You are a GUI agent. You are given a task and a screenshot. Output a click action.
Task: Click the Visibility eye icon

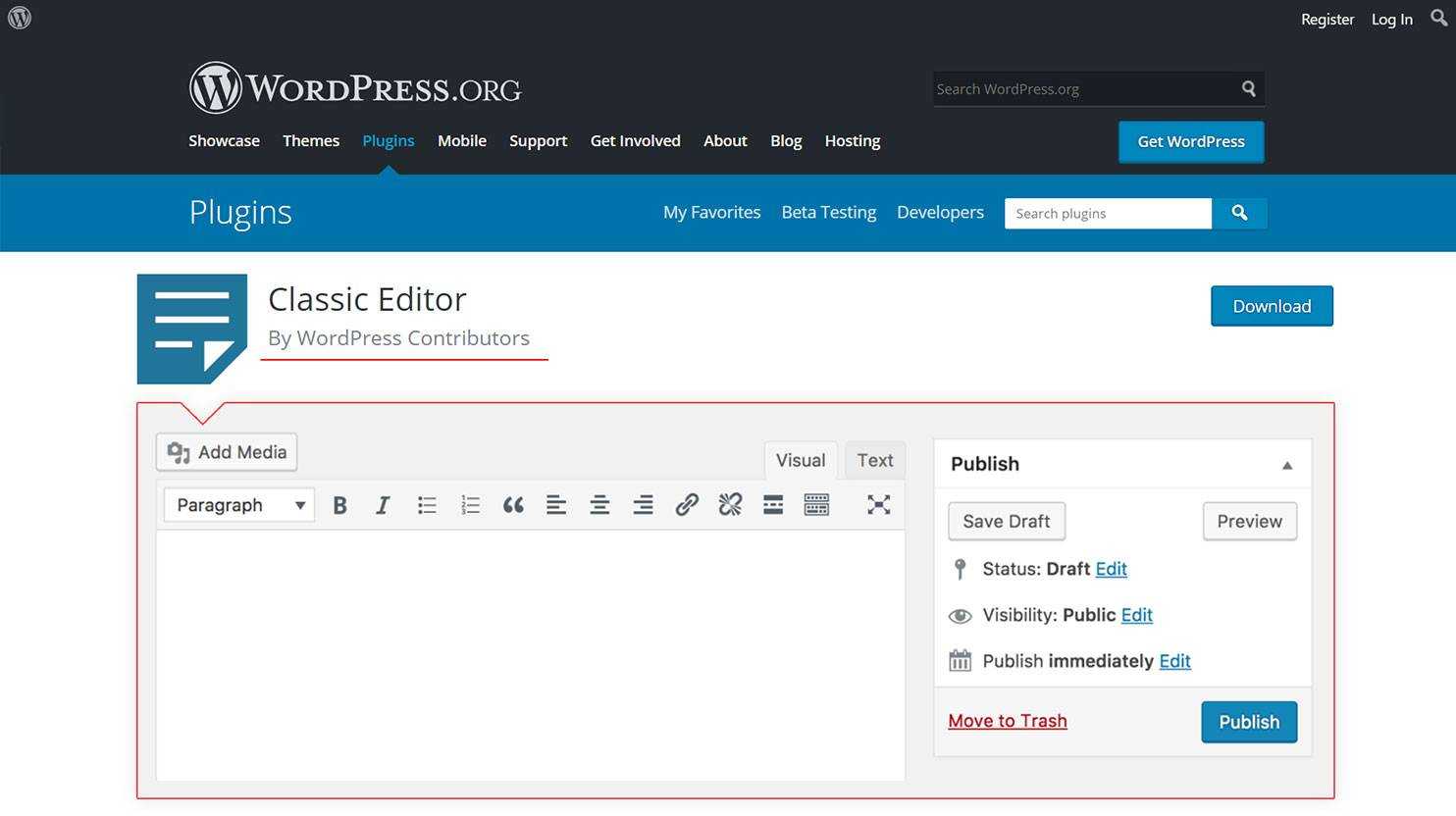[960, 616]
